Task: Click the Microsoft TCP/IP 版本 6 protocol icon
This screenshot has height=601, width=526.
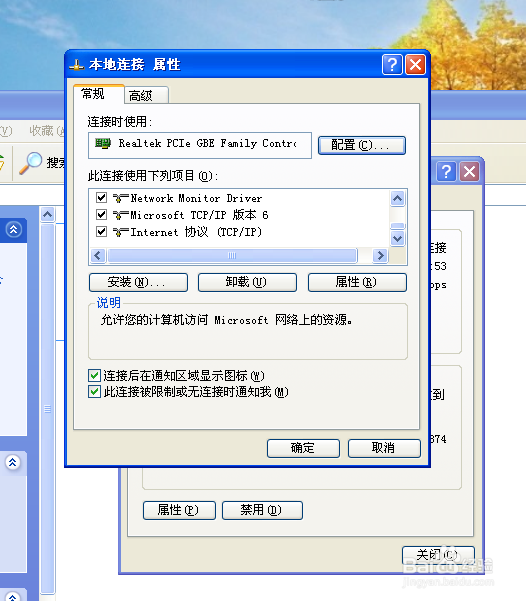Action: (x=120, y=215)
